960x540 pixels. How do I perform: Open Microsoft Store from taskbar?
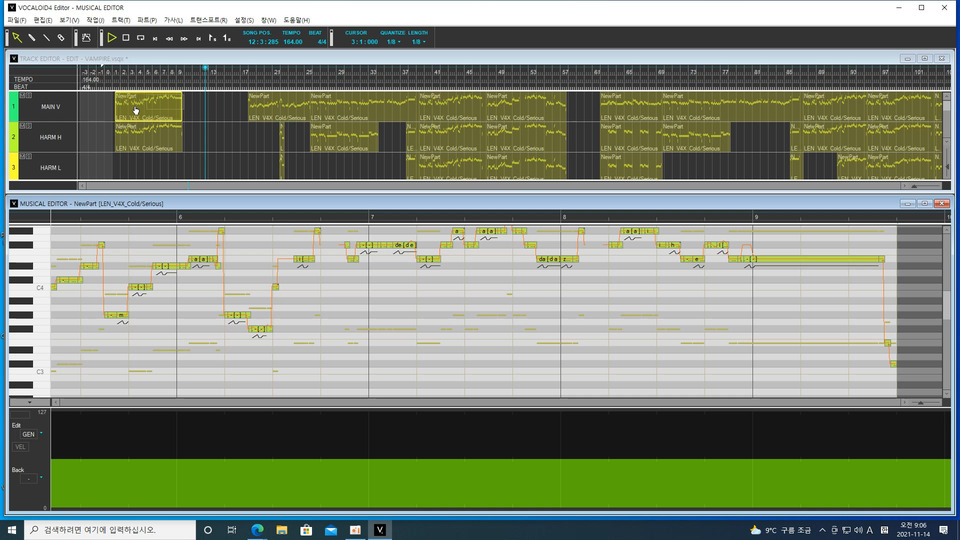(306, 530)
